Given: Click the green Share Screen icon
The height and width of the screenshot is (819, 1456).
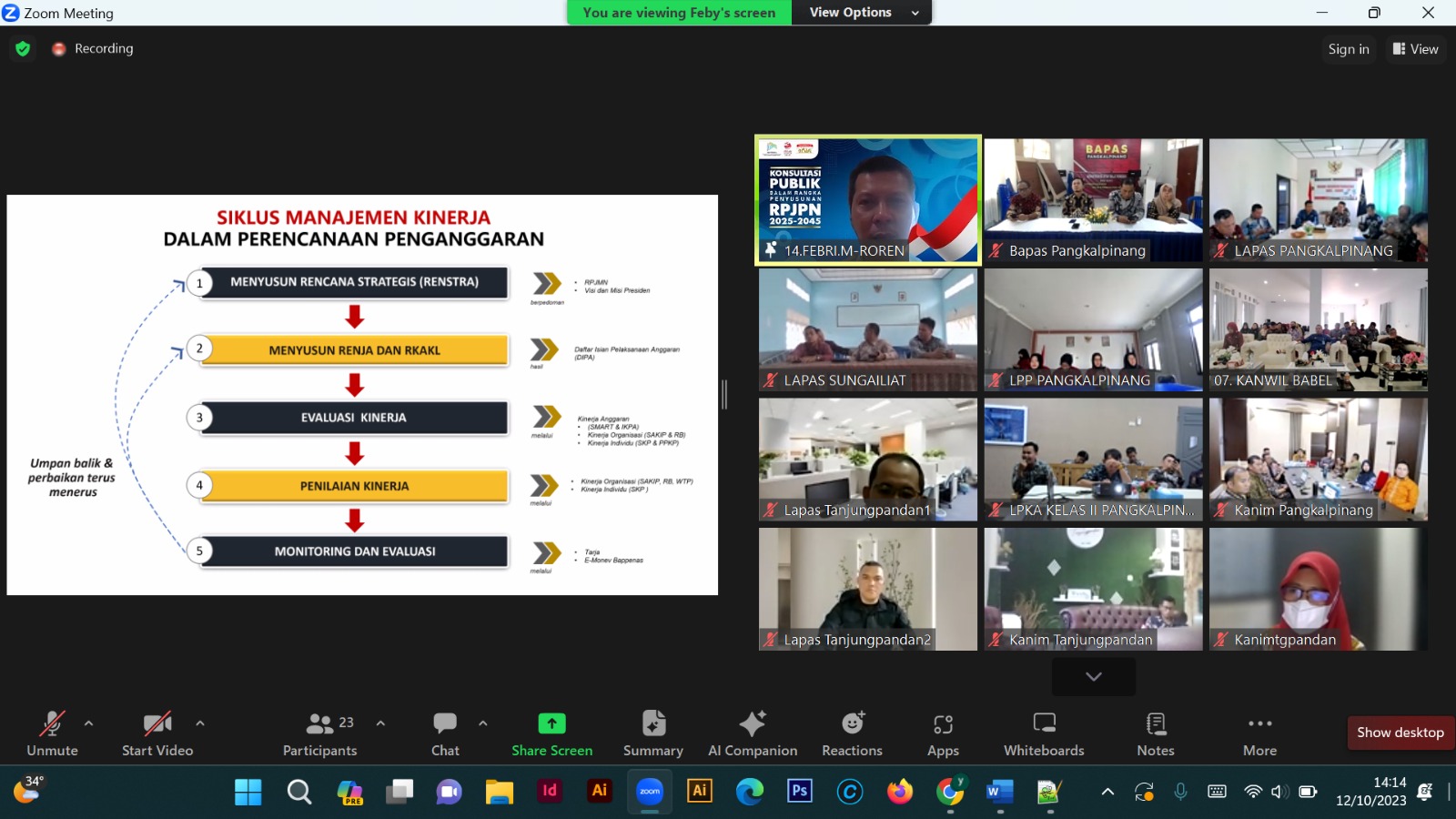Looking at the screenshot, I should [x=551, y=723].
